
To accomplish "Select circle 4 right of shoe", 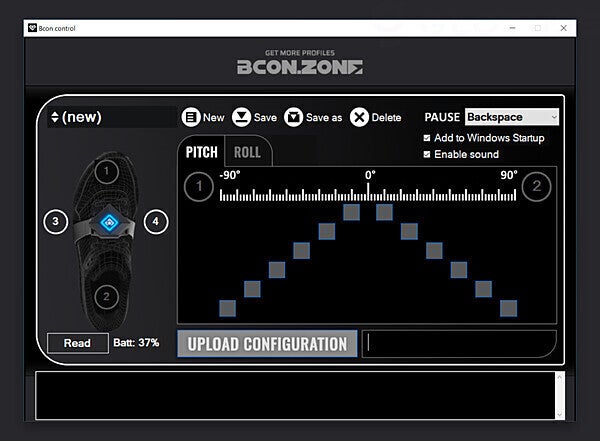I will pyautogui.click(x=155, y=222).
